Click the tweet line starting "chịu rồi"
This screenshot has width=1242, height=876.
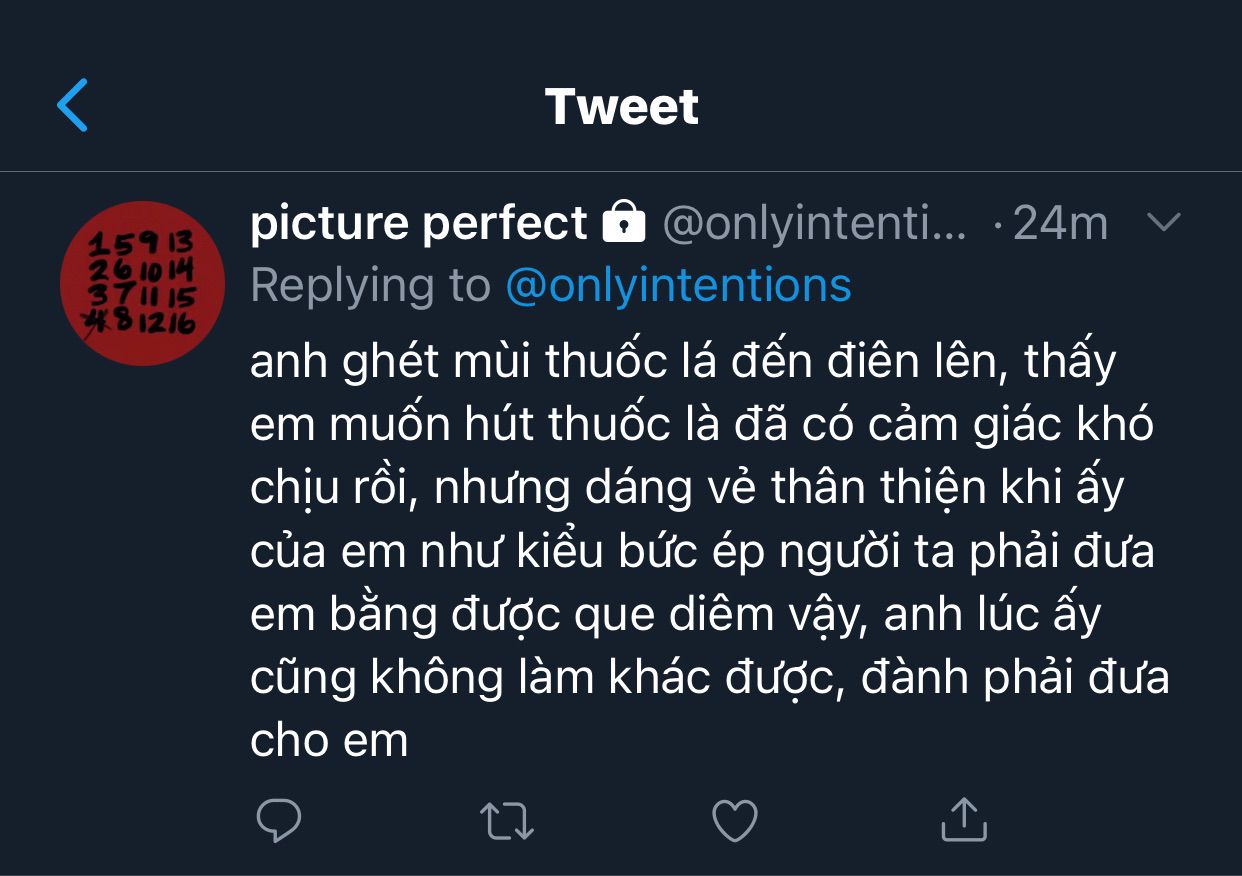(x=687, y=487)
